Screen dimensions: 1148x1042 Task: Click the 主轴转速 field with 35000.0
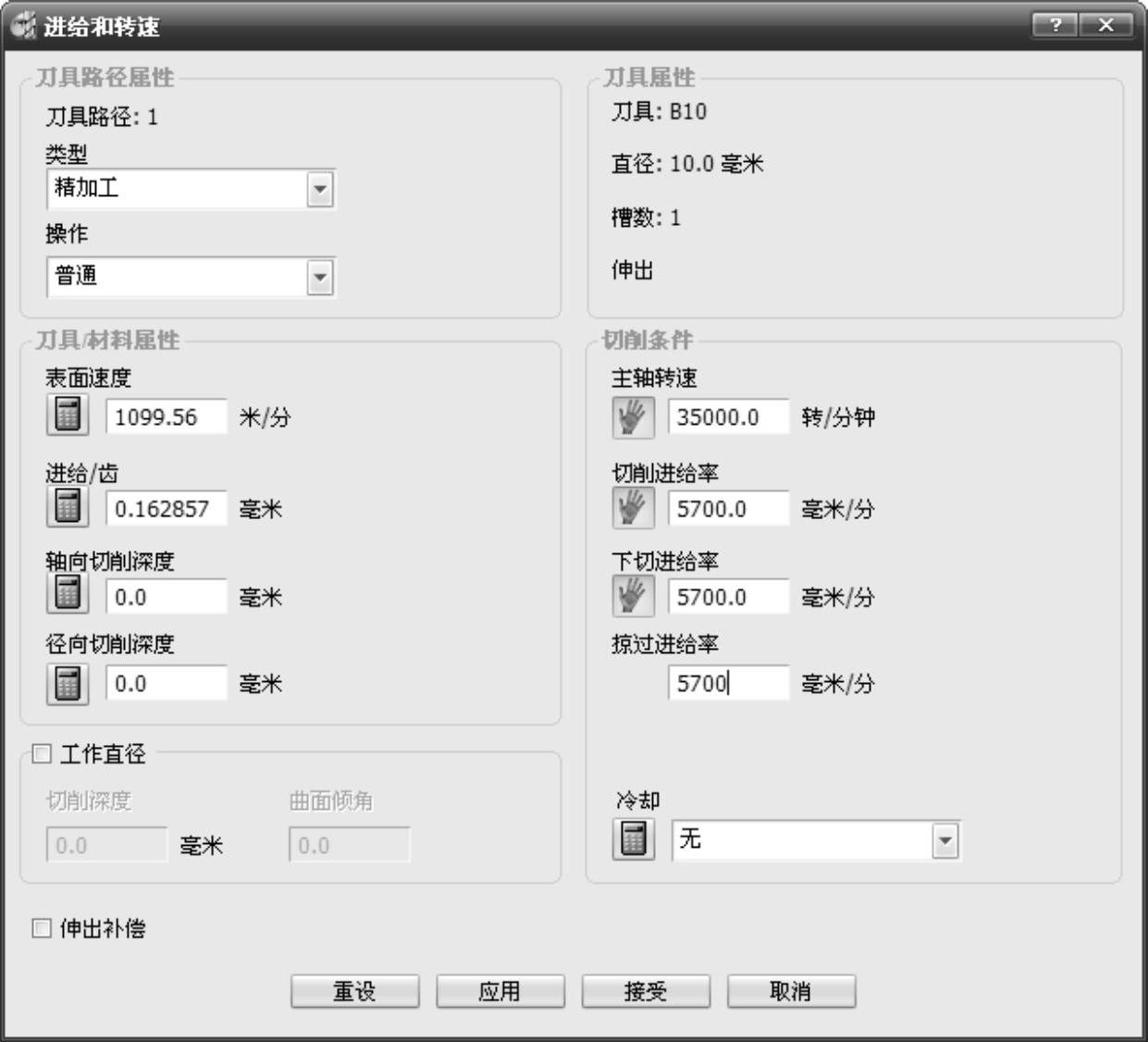click(729, 416)
